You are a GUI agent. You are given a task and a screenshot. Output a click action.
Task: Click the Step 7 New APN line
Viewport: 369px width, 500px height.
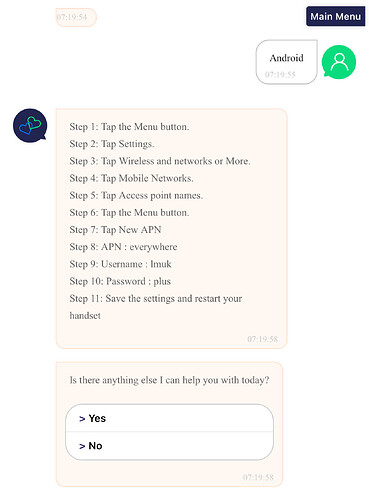tap(115, 230)
